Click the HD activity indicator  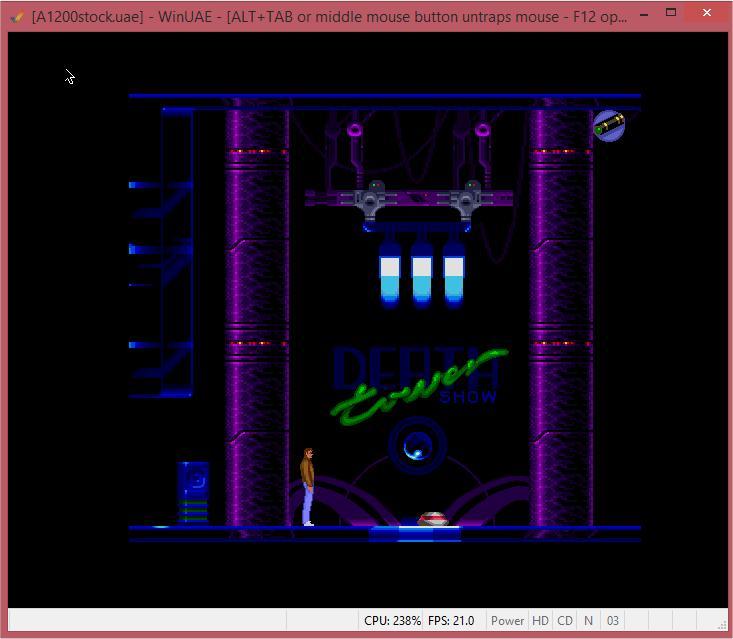pos(540,621)
